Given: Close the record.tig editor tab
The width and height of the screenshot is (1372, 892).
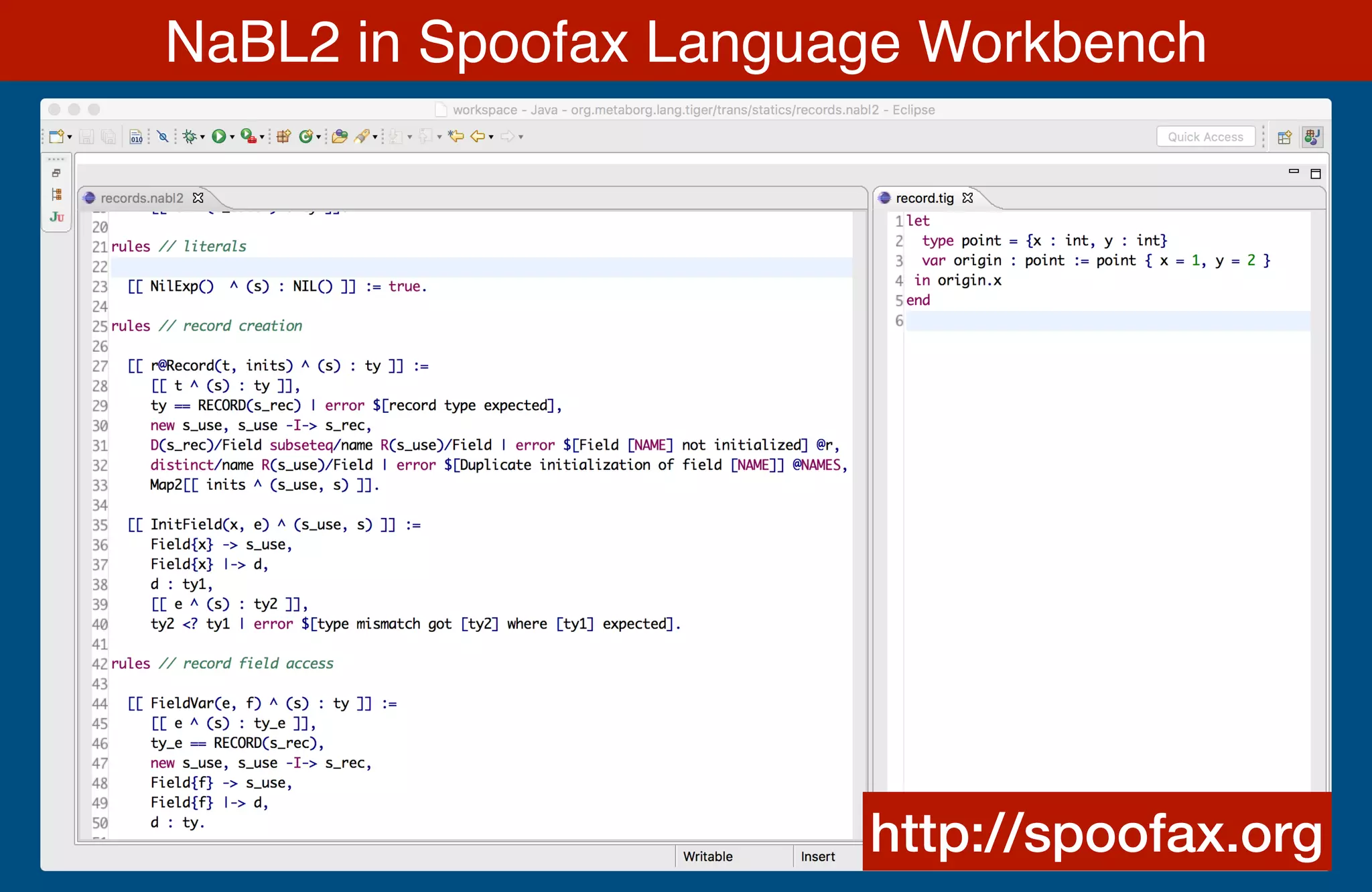Looking at the screenshot, I should (x=967, y=198).
